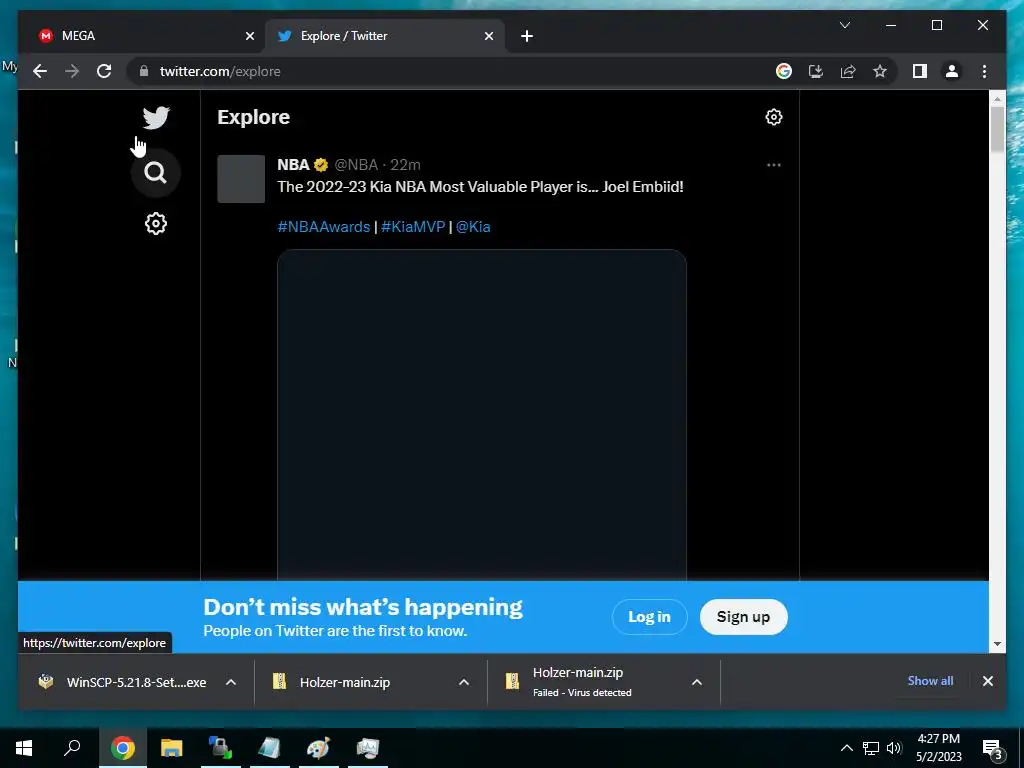1024x768 pixels.
Task: Click the failed Holzer-main.zip virus detected item
Action: click(581, 682)
